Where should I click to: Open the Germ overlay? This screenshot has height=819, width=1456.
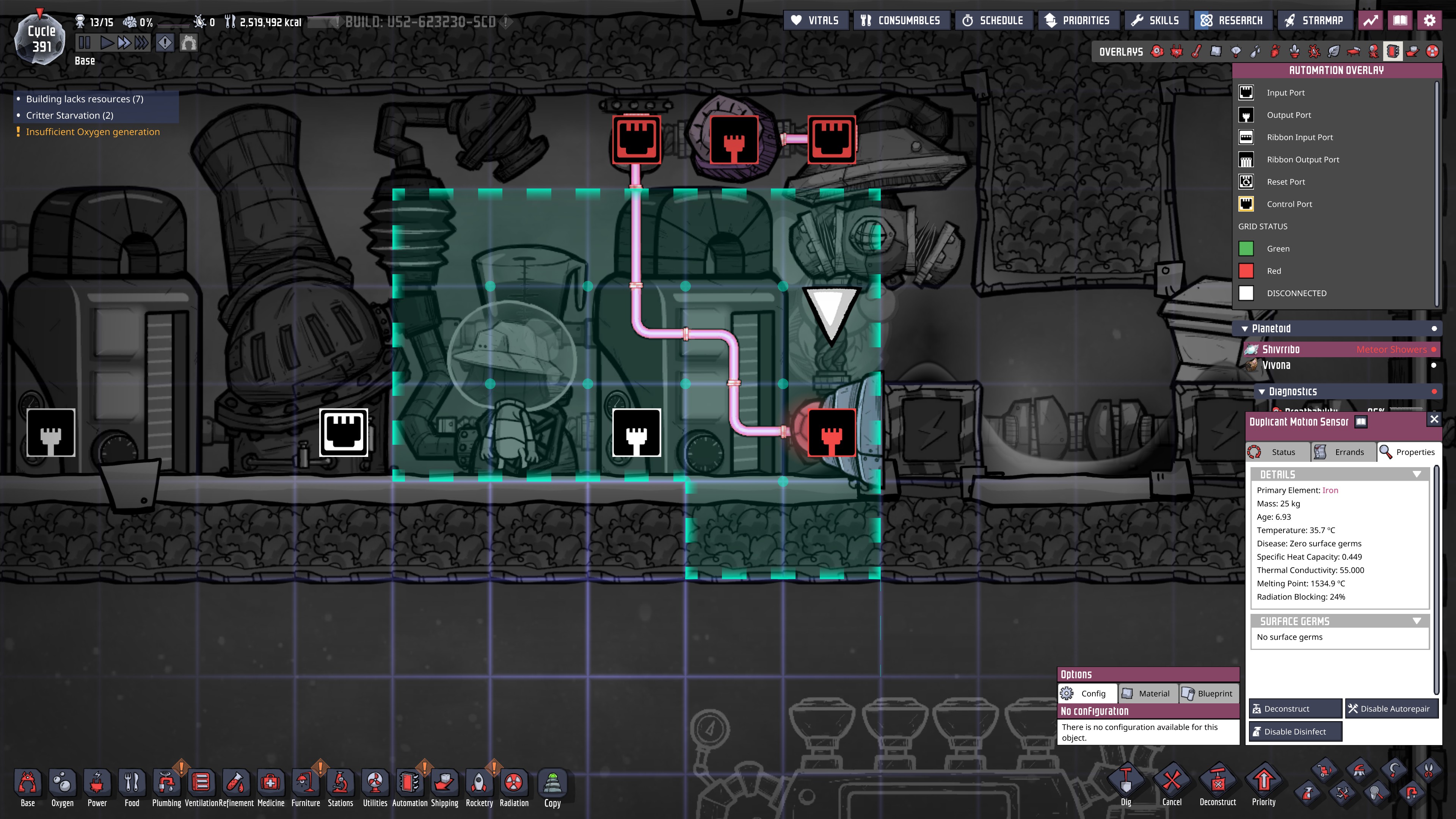point(1314,52)
